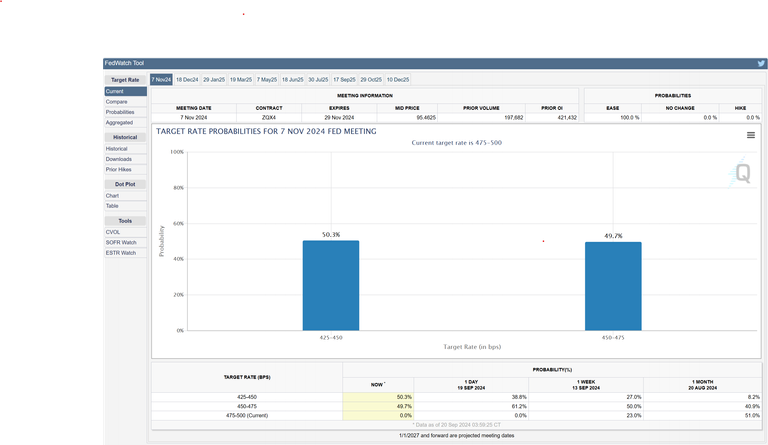The image size is (768, 445).
Task: Click the Q watermark logo on chart
Action: (x=742, y=173)
